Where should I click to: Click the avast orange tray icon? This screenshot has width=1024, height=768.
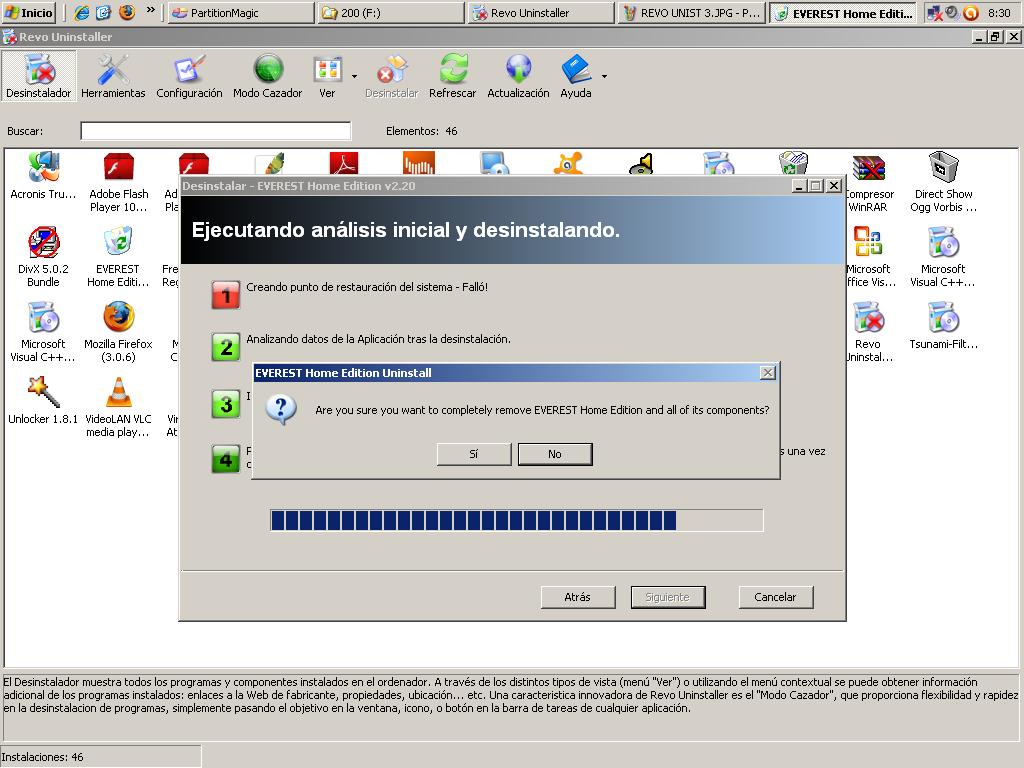pos(971,12)
